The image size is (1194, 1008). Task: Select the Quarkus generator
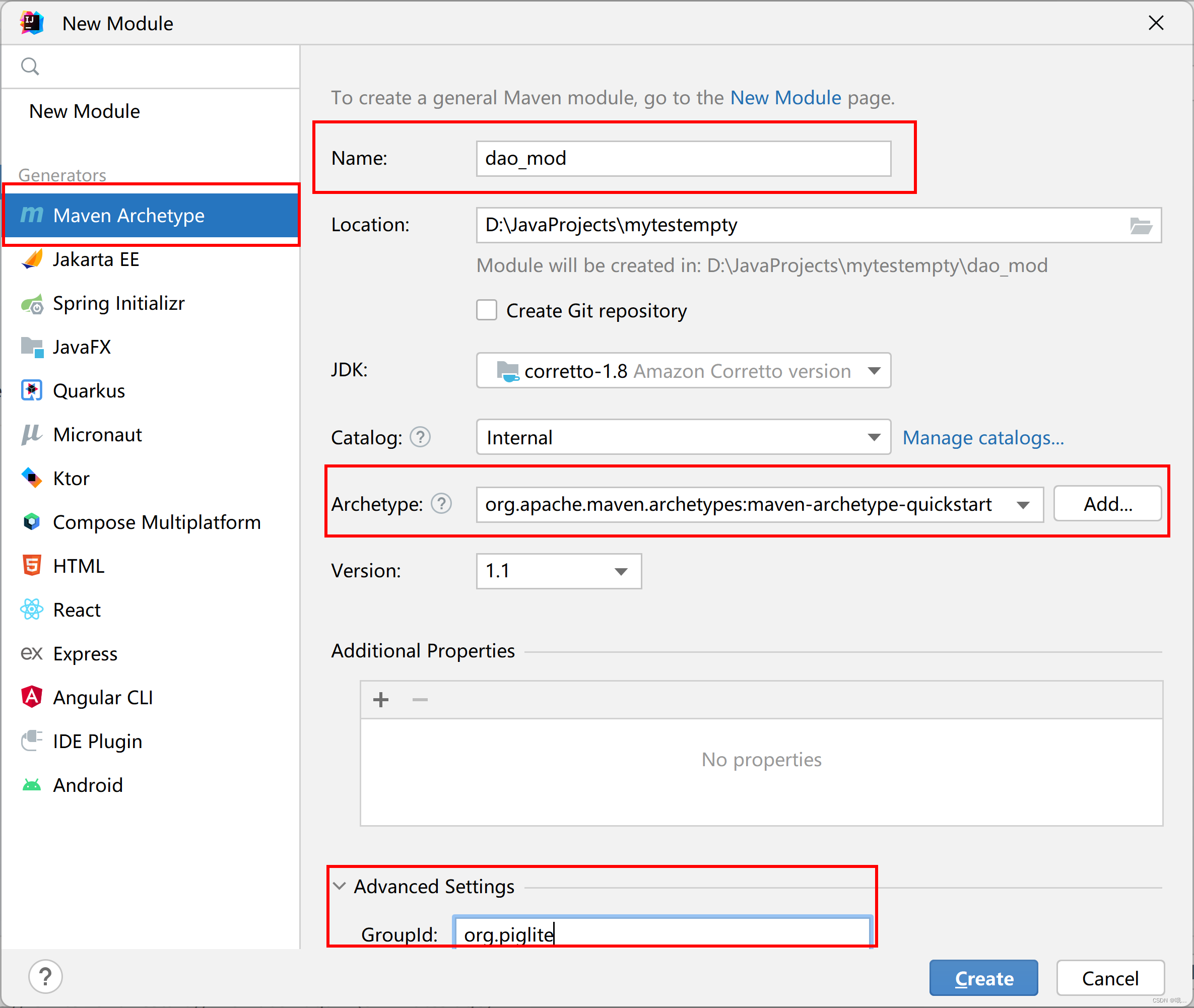coord(151,391)
